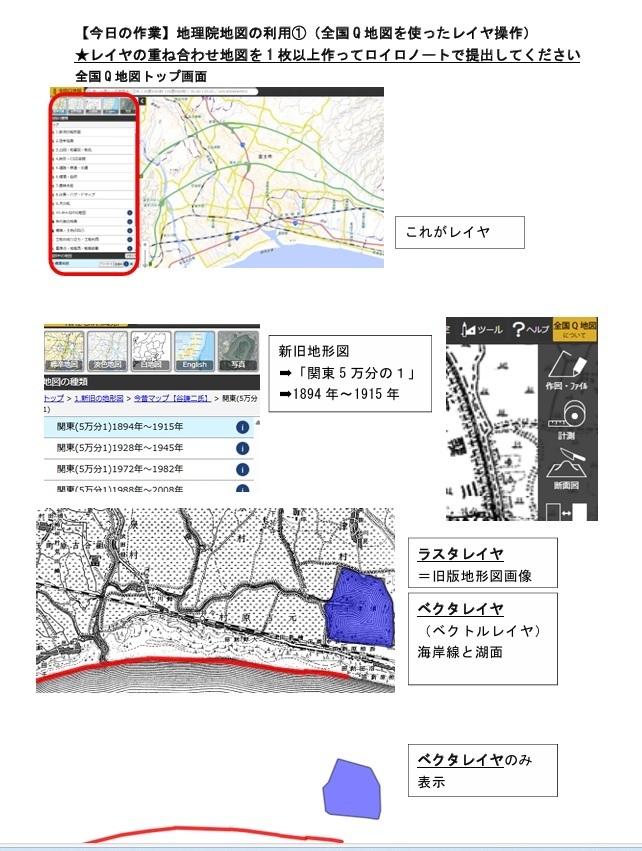Open the ヘルプ menu
The height and width of the screenshot is (851, 642).
point(530,330)
